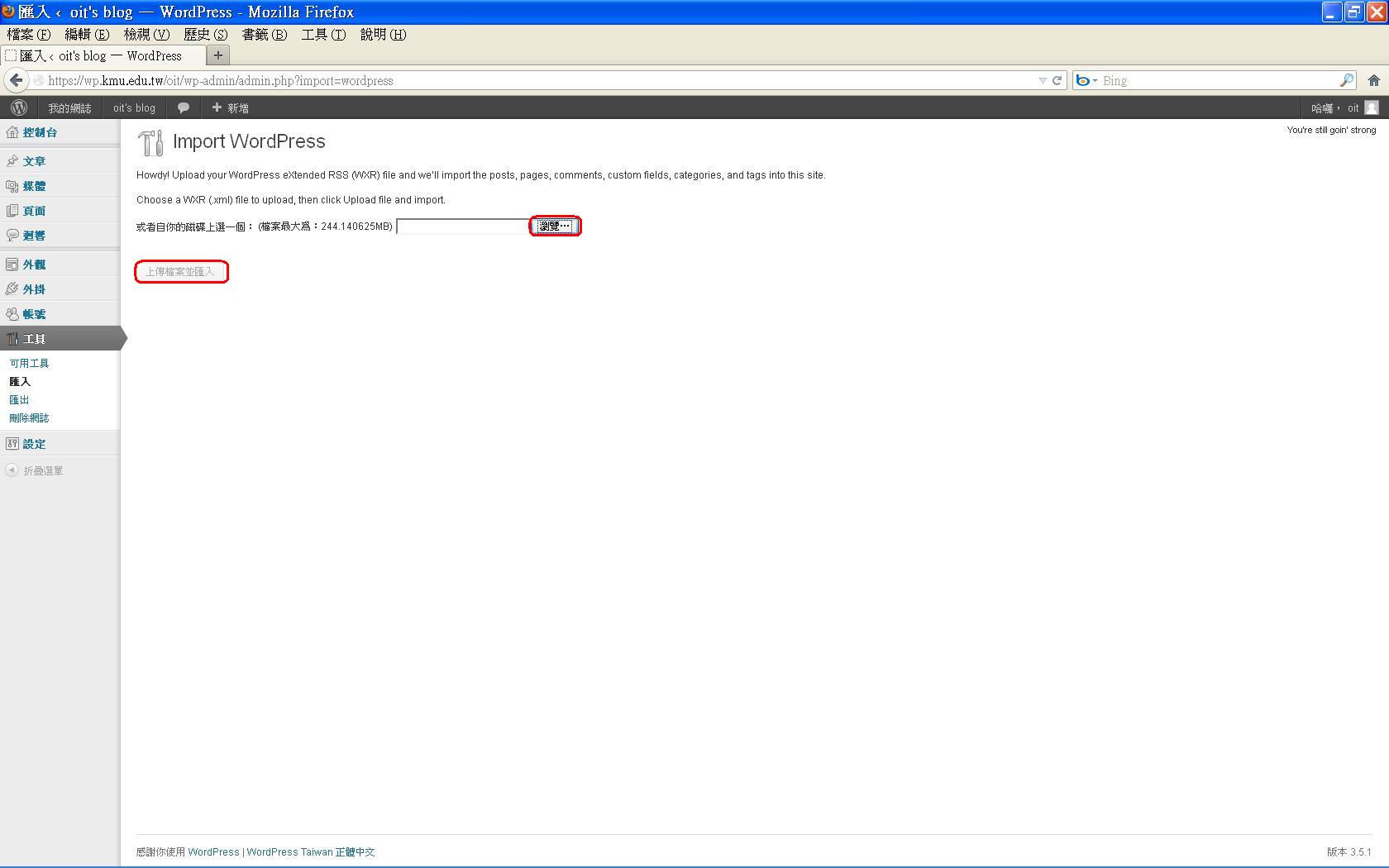
Task: Click the file path input field
Action: (463, 226)
